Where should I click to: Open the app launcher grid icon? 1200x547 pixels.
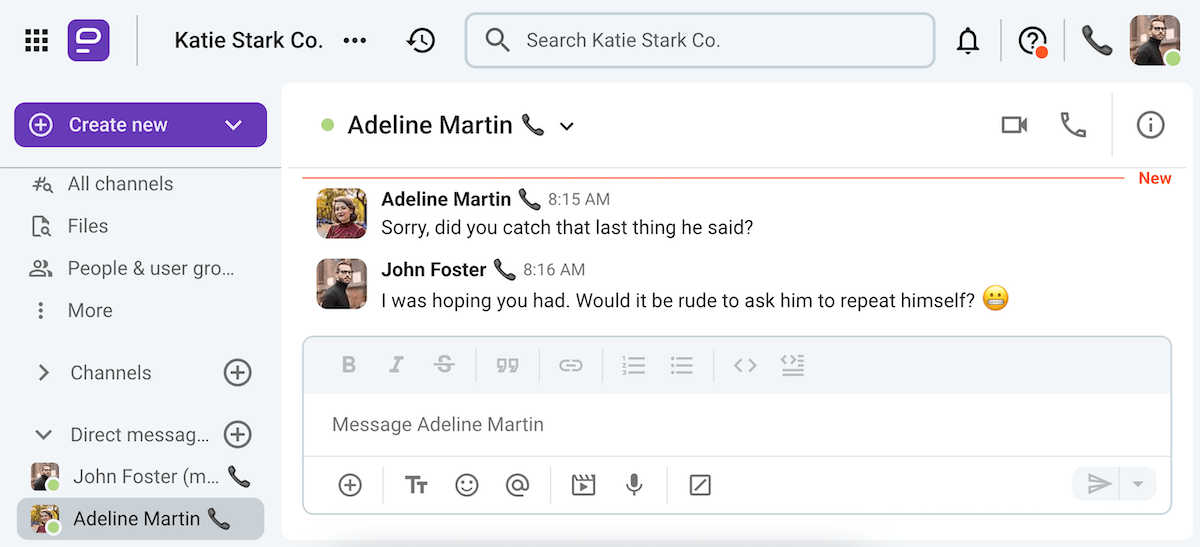click(x=37, y=40)
